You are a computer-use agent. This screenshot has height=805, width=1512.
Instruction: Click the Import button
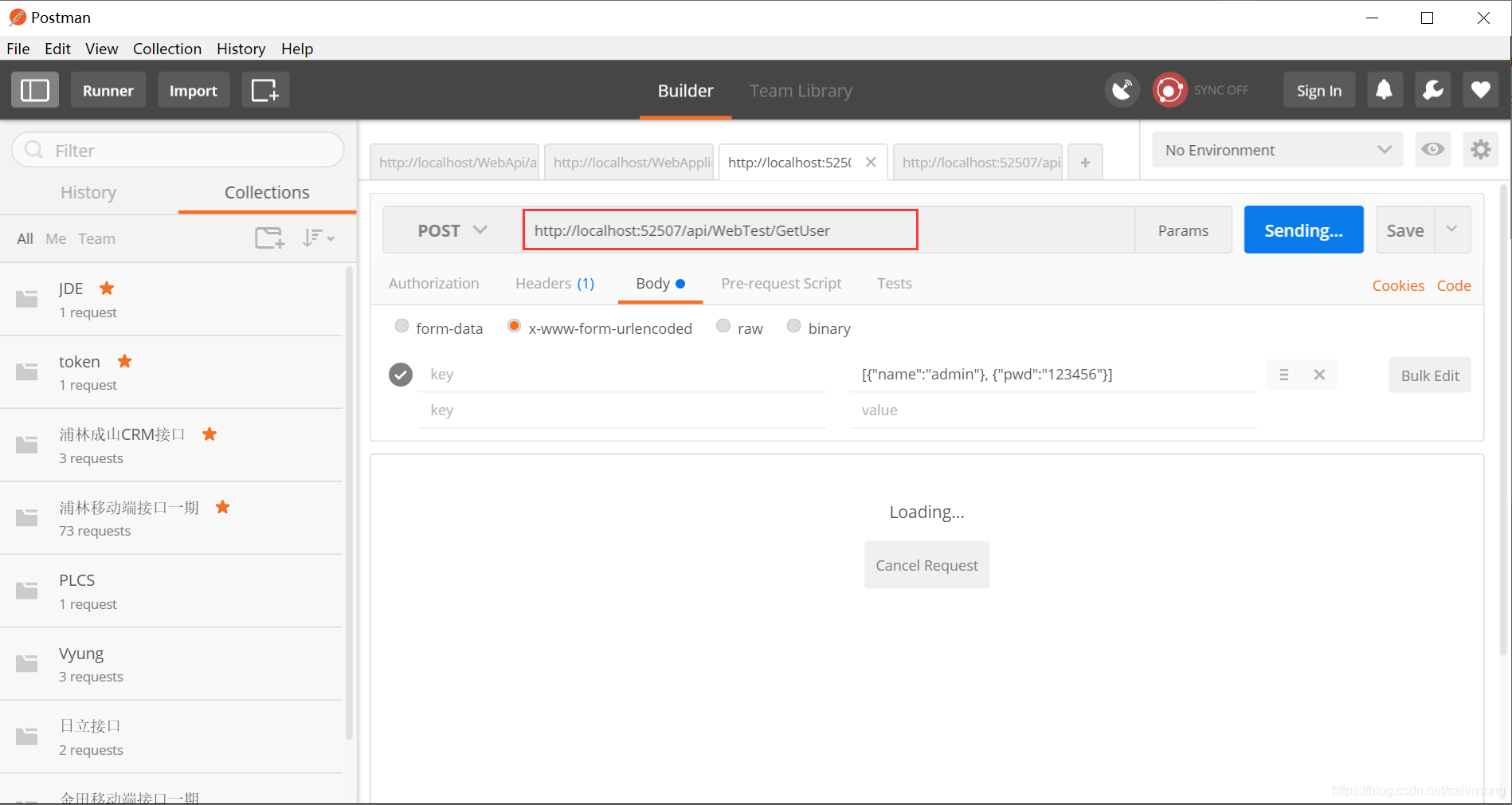[194, 90]
